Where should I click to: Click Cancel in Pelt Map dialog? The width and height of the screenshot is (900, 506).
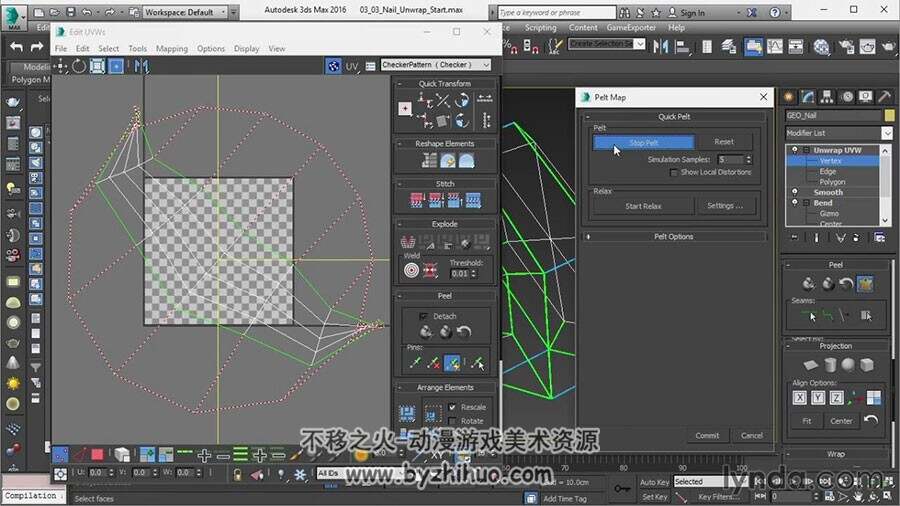tap(751, 435)
